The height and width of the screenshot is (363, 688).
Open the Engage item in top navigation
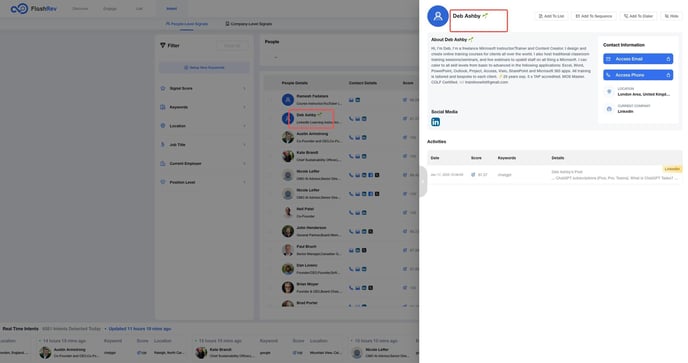point(110,9)
